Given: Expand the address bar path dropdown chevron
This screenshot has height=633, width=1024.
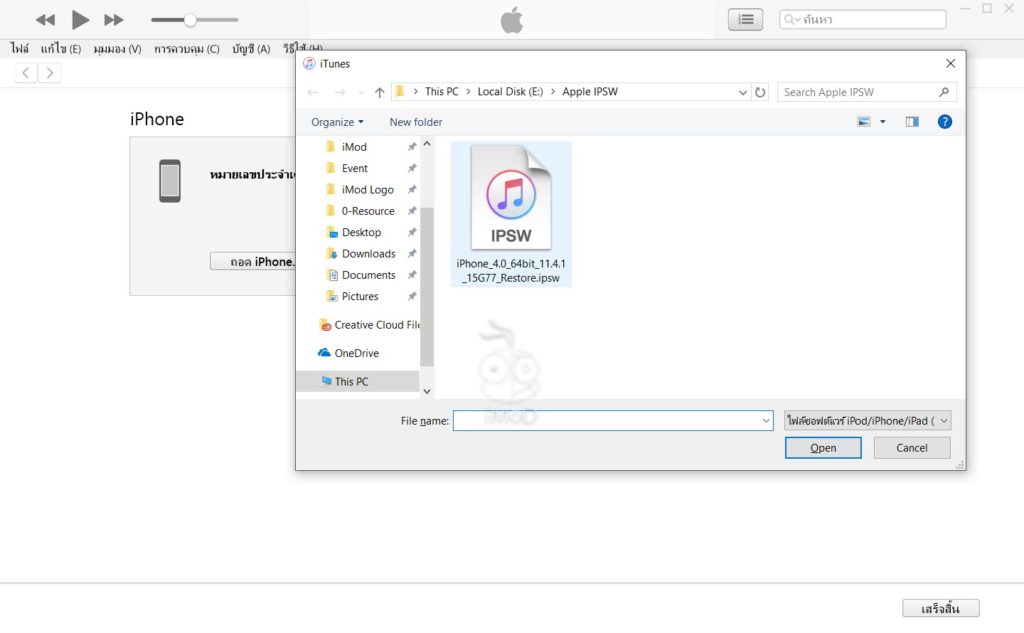Looking at the screenshot, I should [x=742, y=91].
